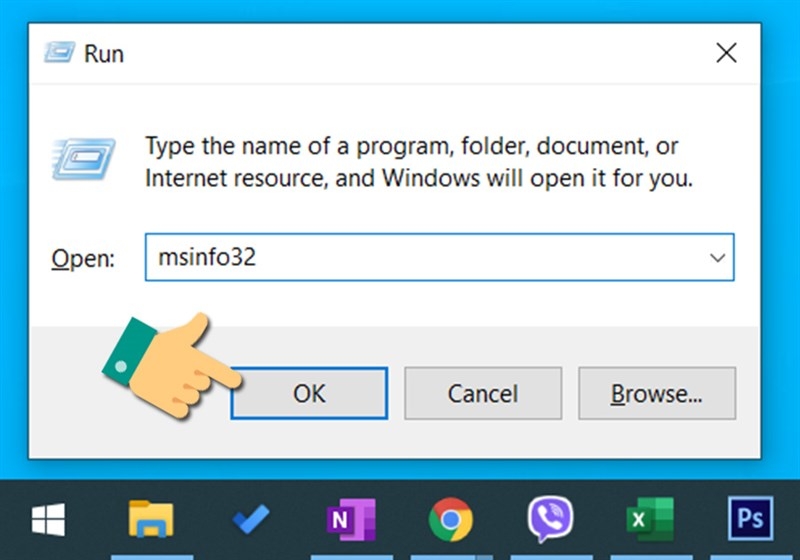The height and width of the screenshot is (560, 800).
Task: Cancel the Run dialog
Action: click(482, 393)
